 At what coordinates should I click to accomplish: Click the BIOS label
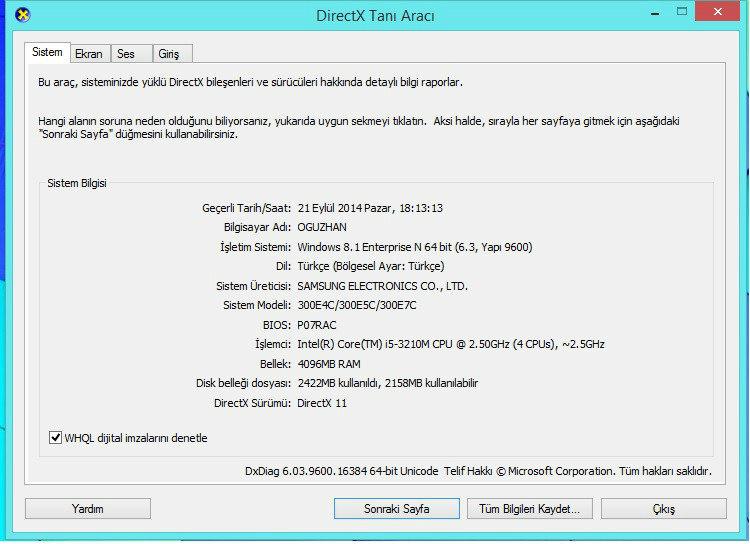pos(276,325)
